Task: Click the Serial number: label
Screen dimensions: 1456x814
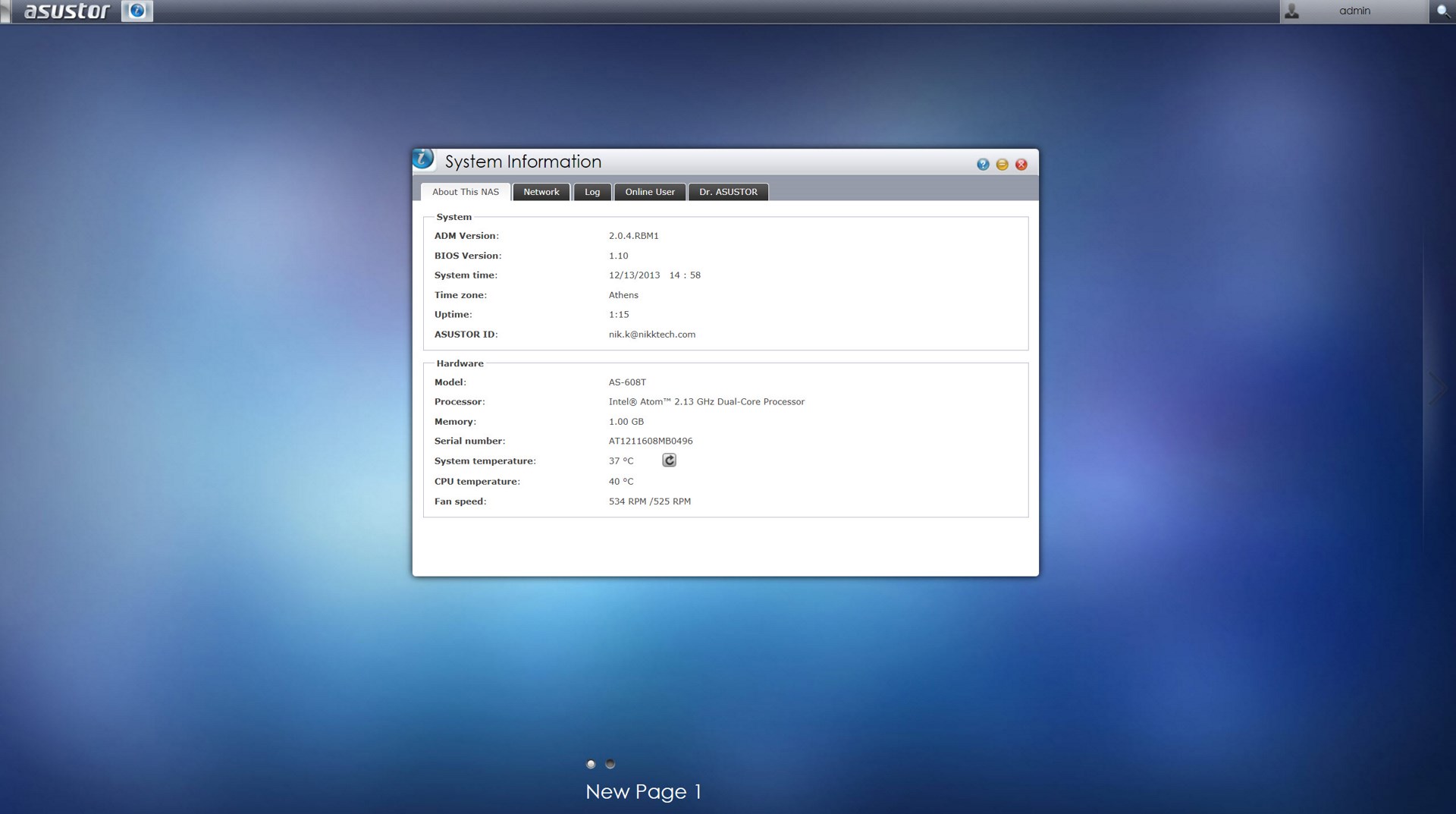Action: [x=469, y=441]
